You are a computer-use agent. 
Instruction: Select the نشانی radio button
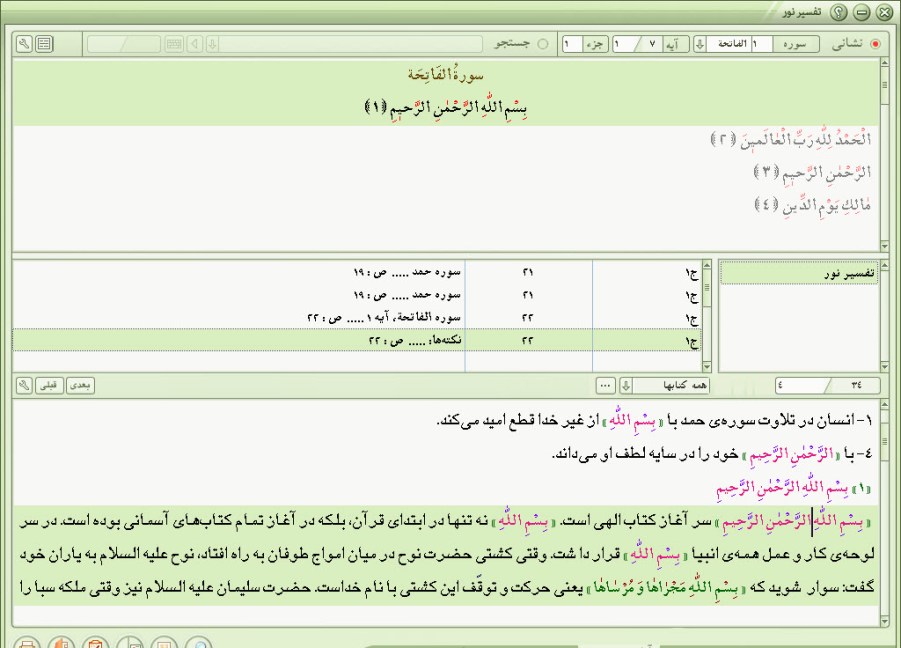coord(876,44)
